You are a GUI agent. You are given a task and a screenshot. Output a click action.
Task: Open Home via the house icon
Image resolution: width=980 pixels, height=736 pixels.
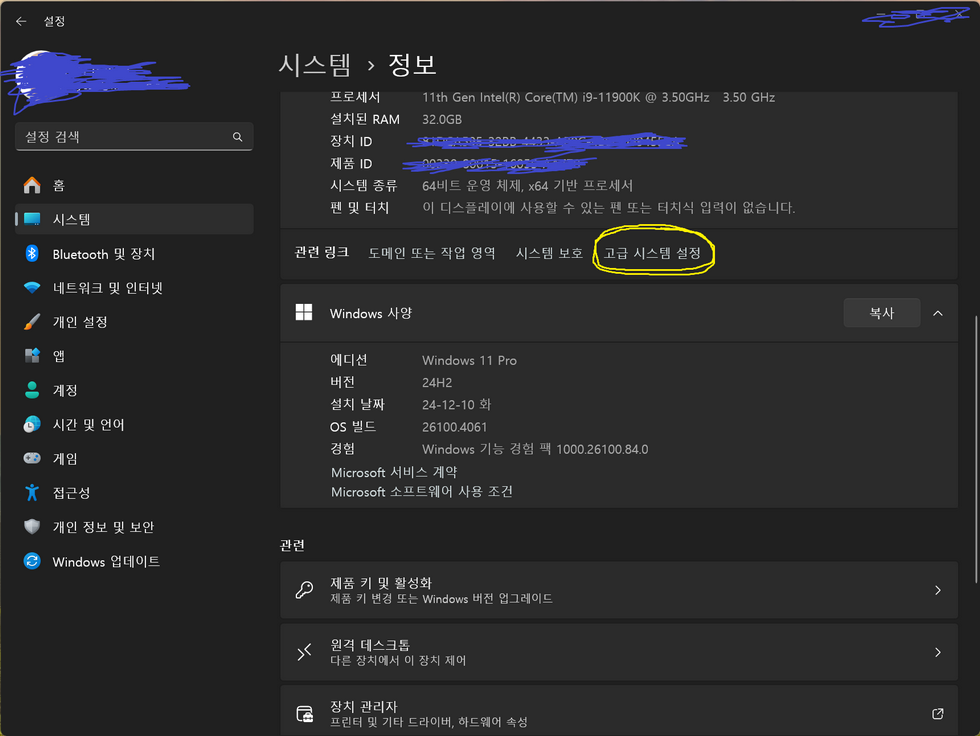pos(32,186)
